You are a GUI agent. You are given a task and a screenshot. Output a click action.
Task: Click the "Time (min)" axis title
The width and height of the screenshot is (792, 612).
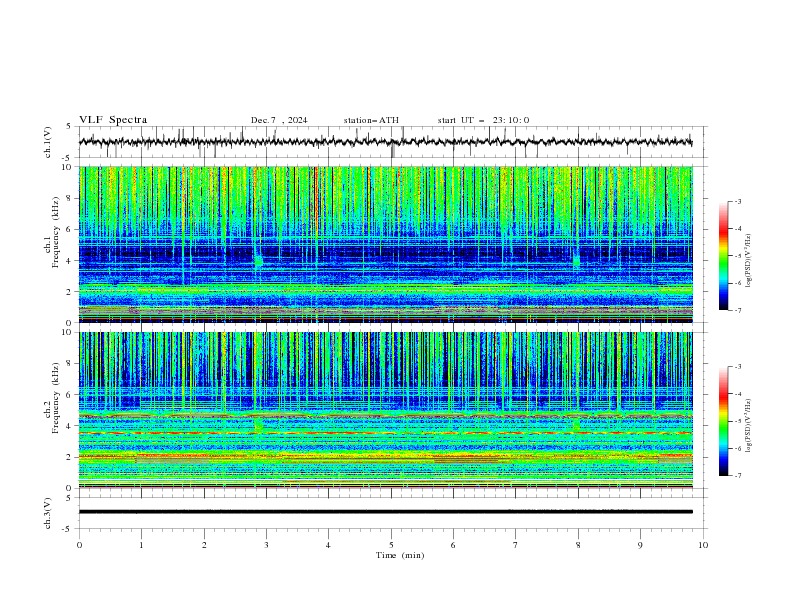click(x=400, y=555)
